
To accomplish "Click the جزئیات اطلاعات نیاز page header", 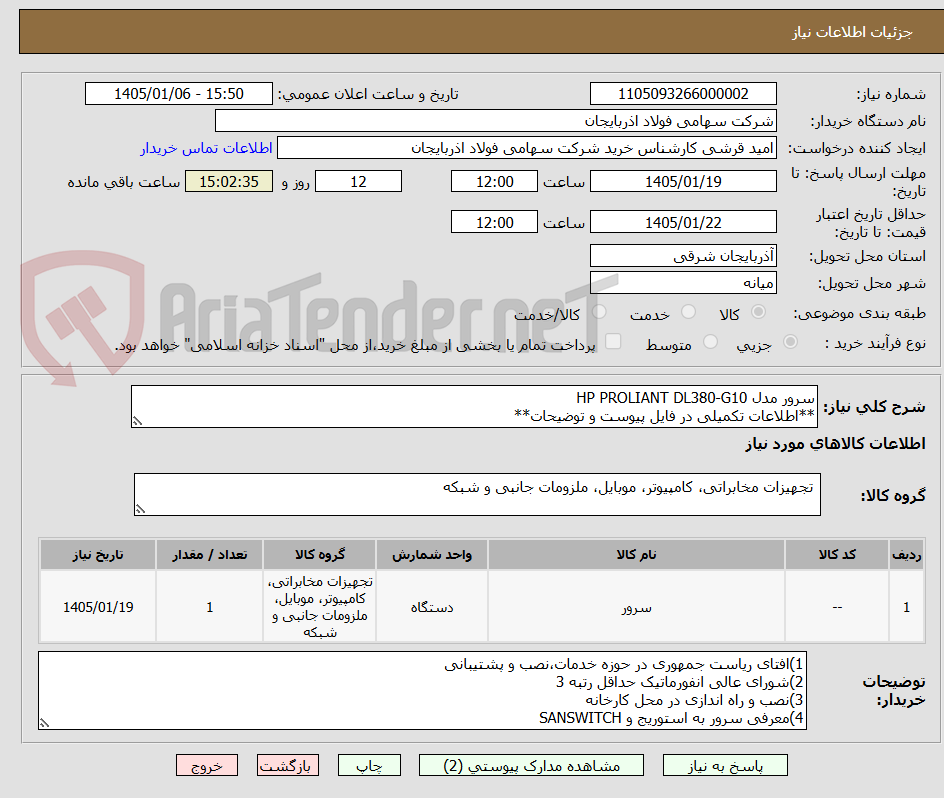I will coord(852,32).
